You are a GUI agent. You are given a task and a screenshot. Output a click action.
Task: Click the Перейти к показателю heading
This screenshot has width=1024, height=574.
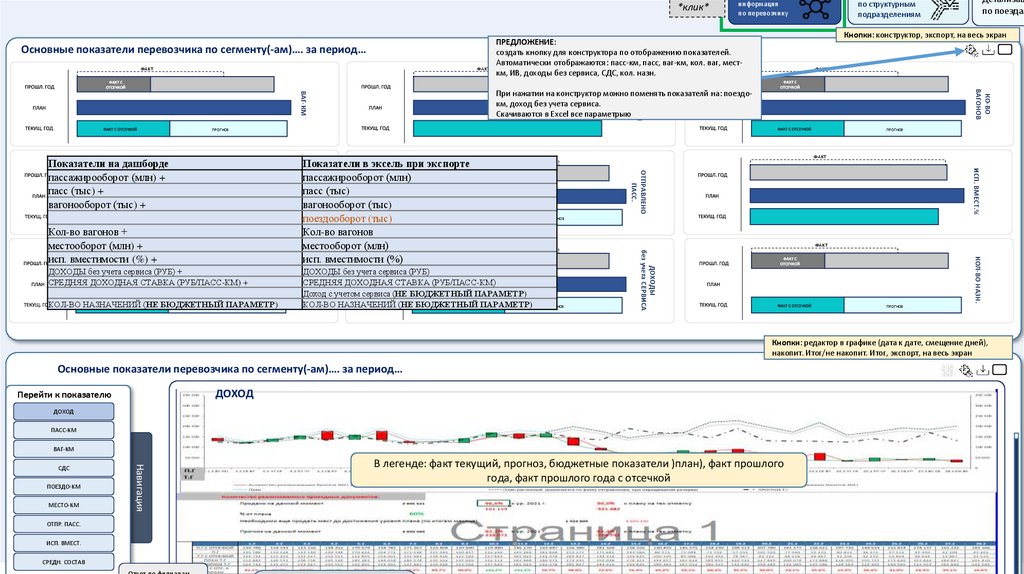[64, 394]
